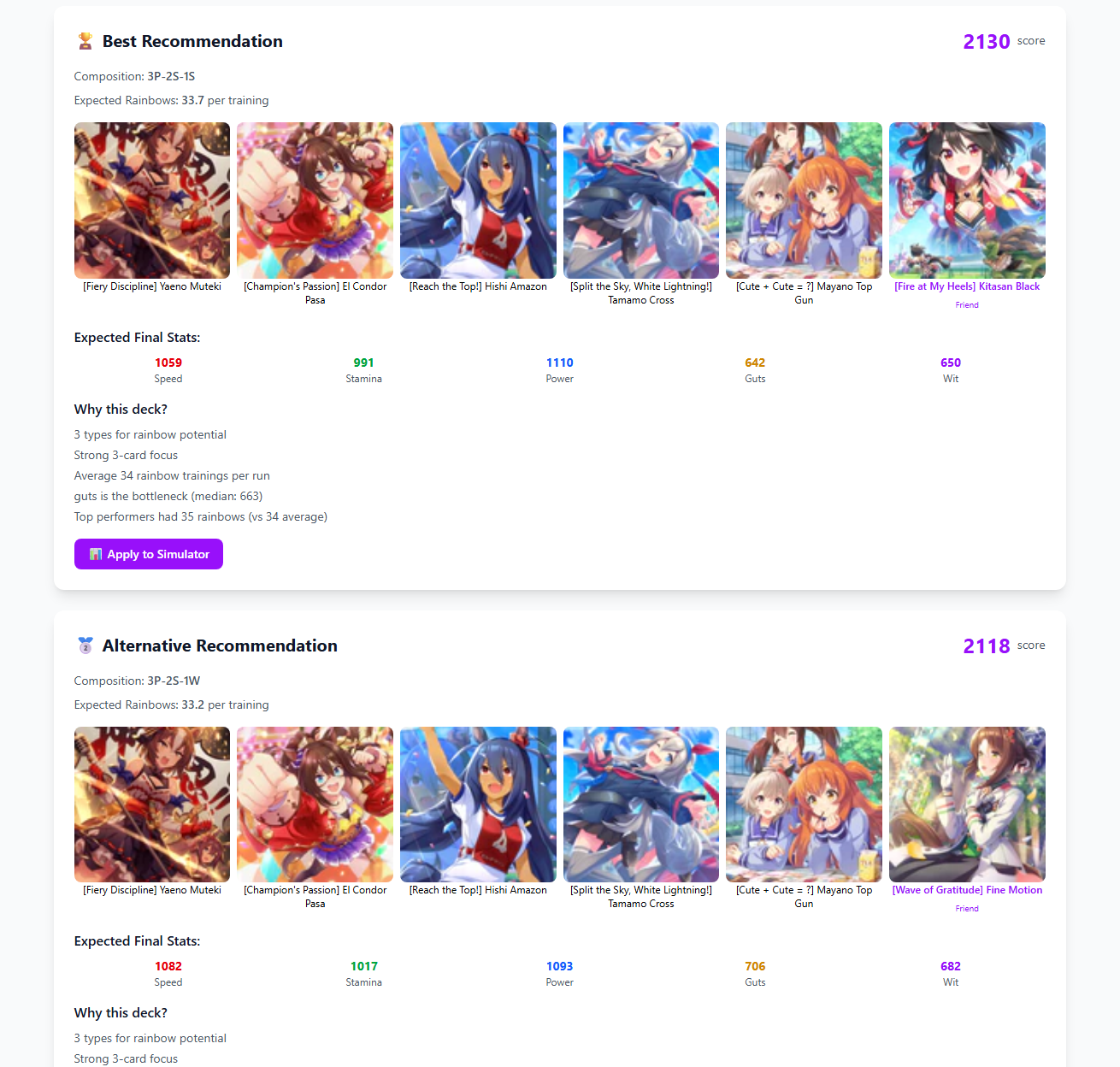
Task: Select Hishi Amazon card in alternative deck
Action: point(478,805)
